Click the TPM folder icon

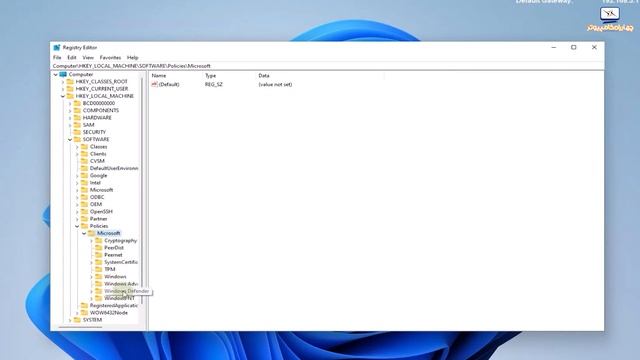[x=99, y=269]
